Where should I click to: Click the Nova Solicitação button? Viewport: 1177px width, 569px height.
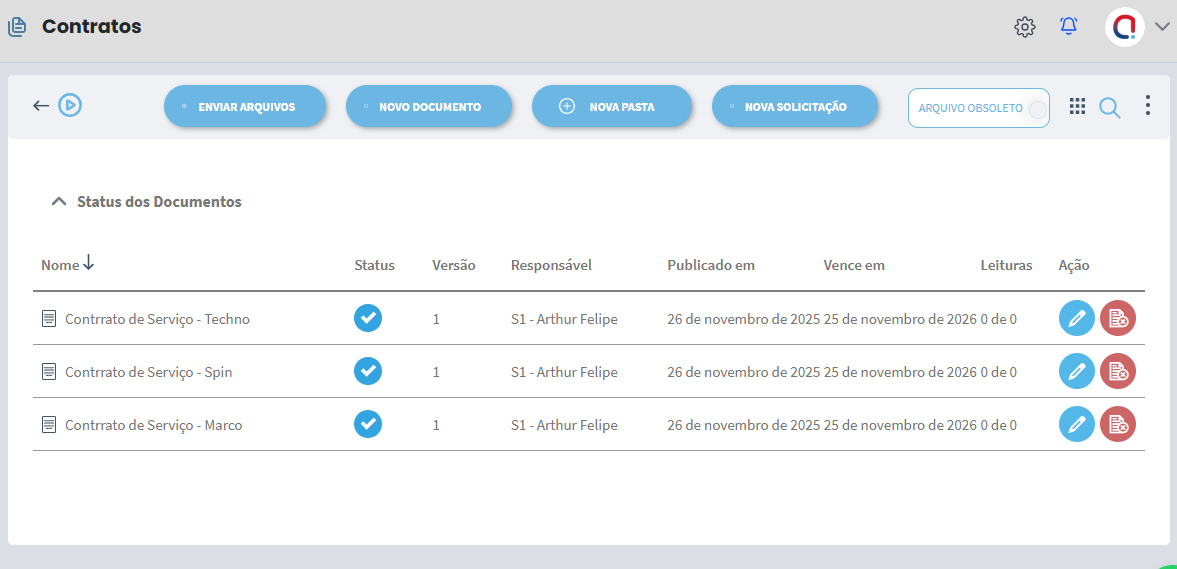pos(795,107)
